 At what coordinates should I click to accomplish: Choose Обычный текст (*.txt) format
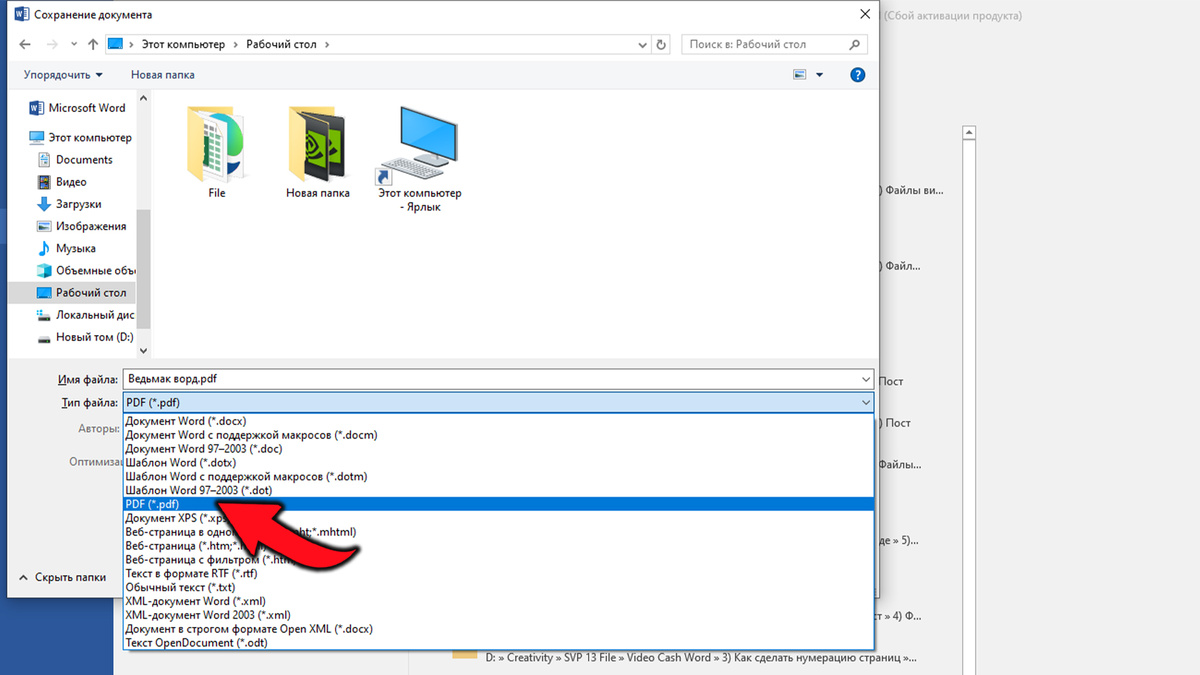(498, 588)
